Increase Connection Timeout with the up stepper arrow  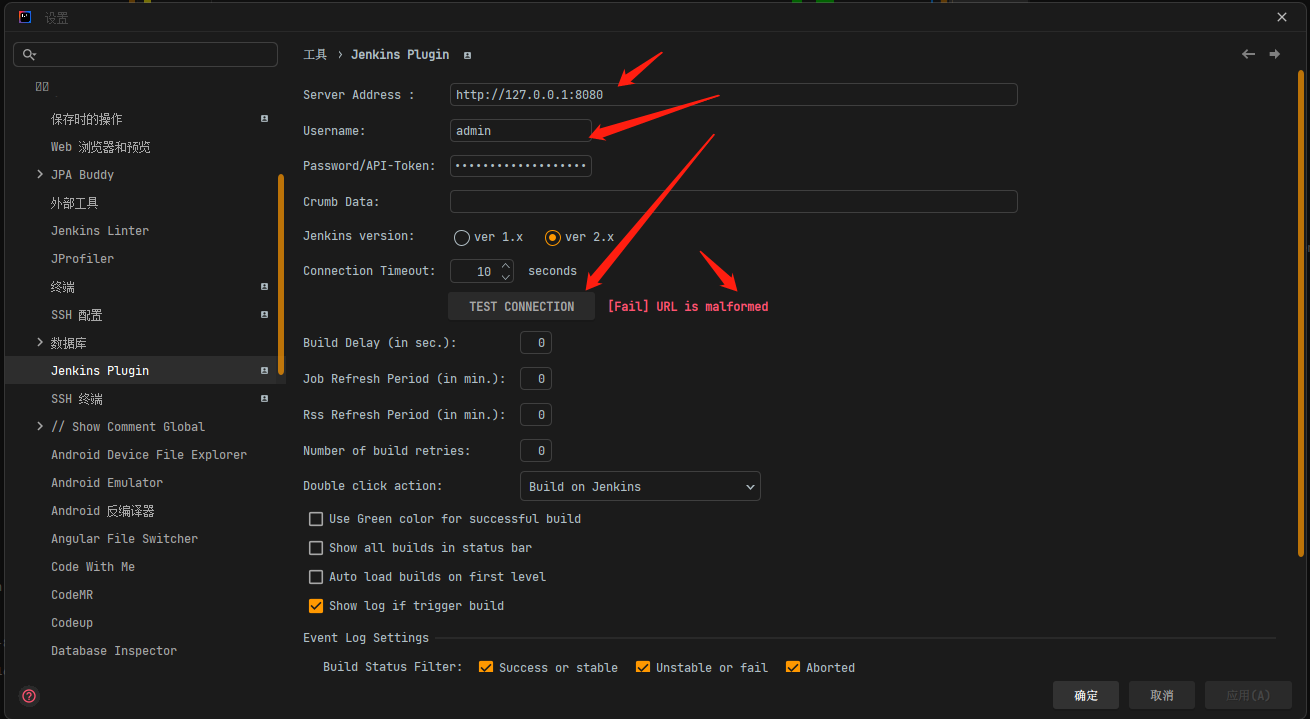coord(506,264)
